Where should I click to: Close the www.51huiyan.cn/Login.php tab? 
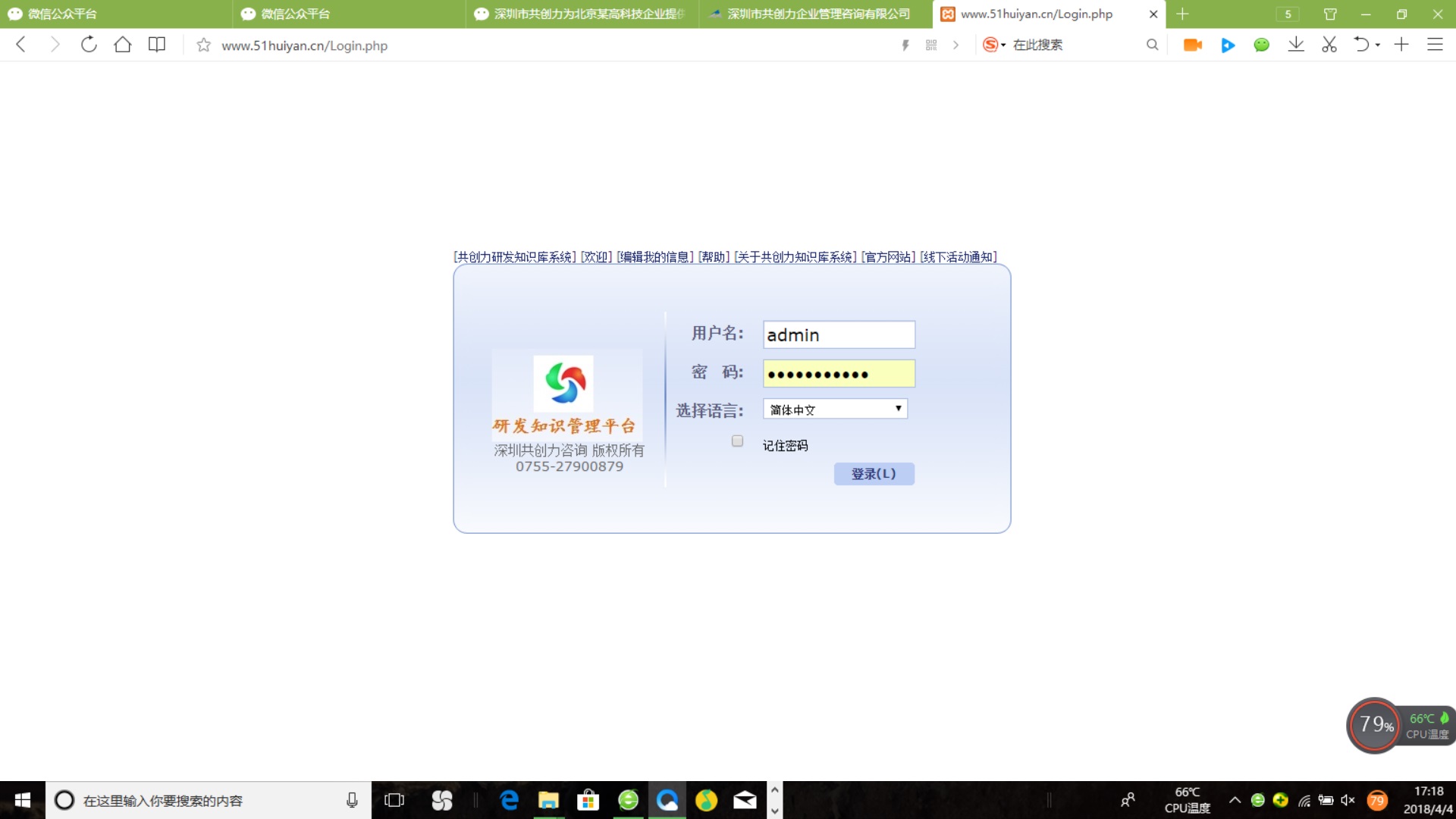click(x=1153, y=14)
